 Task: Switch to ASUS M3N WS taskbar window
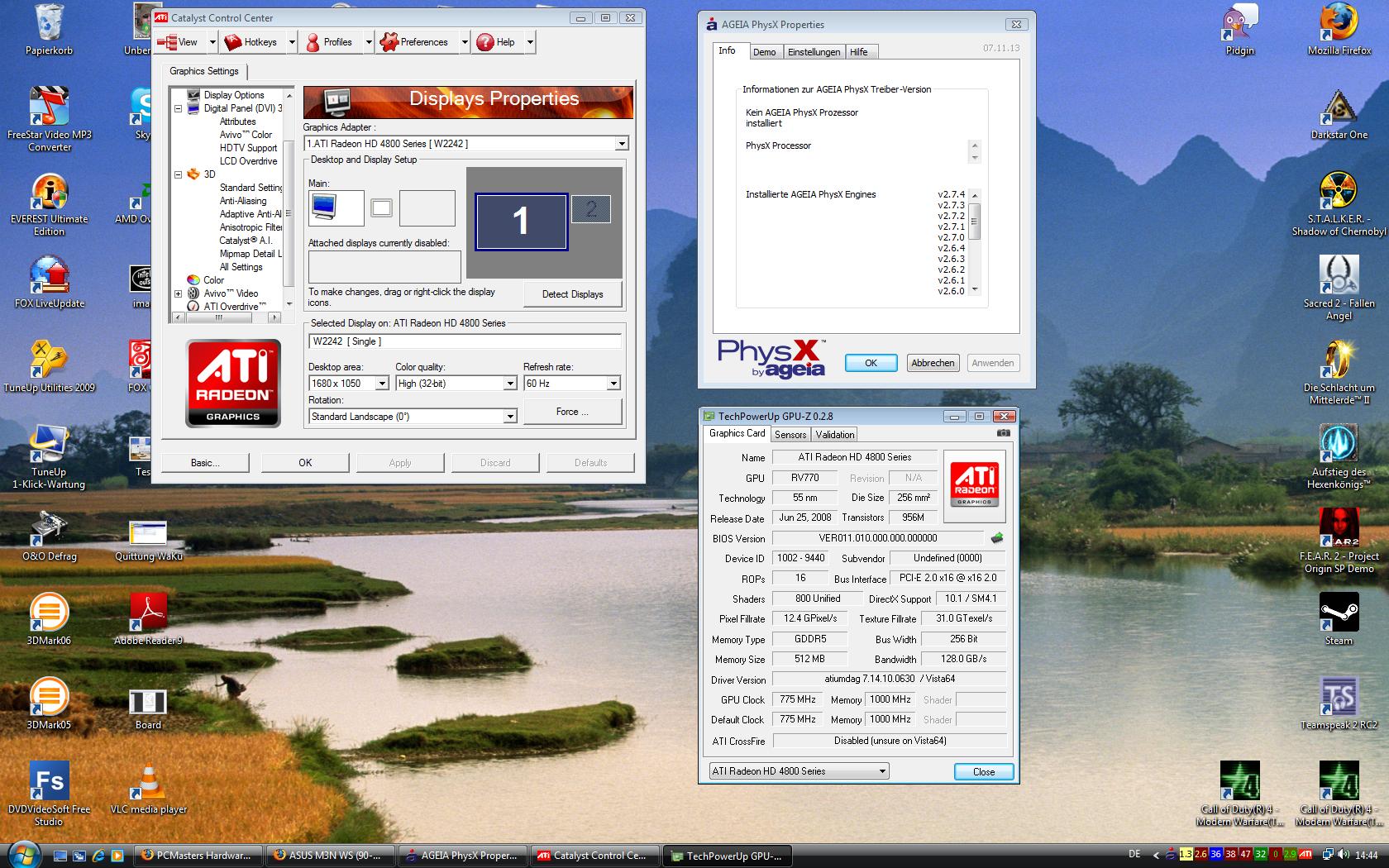point(331,856)
